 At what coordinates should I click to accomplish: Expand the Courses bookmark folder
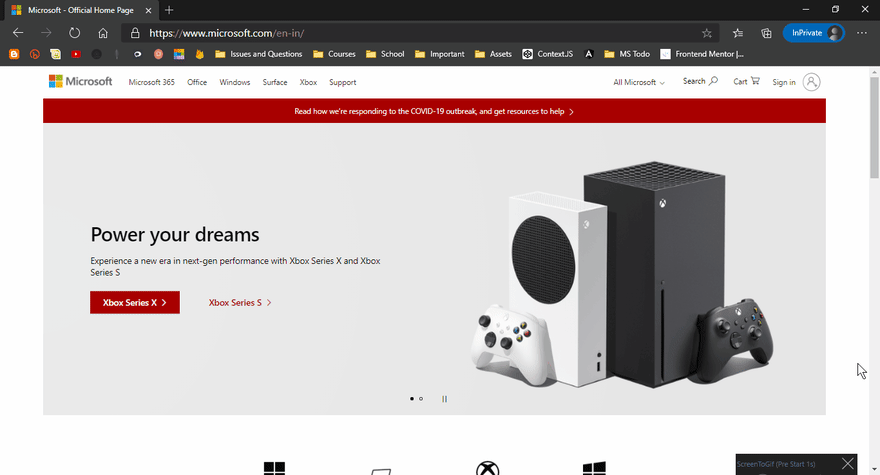point(334,54)
